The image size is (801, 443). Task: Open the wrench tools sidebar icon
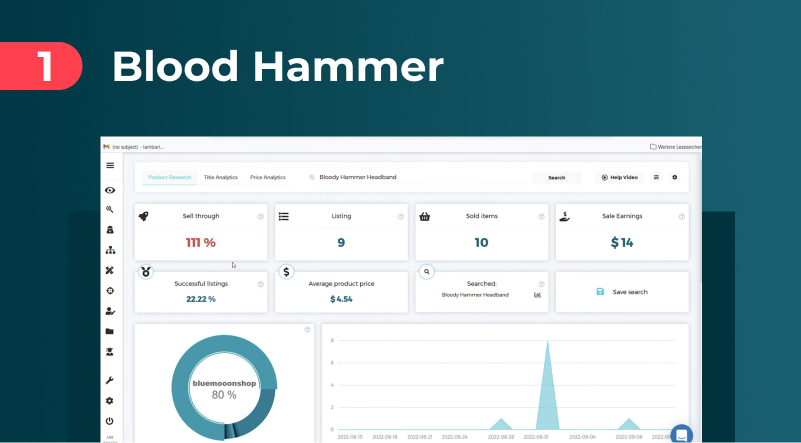(110, 380)
